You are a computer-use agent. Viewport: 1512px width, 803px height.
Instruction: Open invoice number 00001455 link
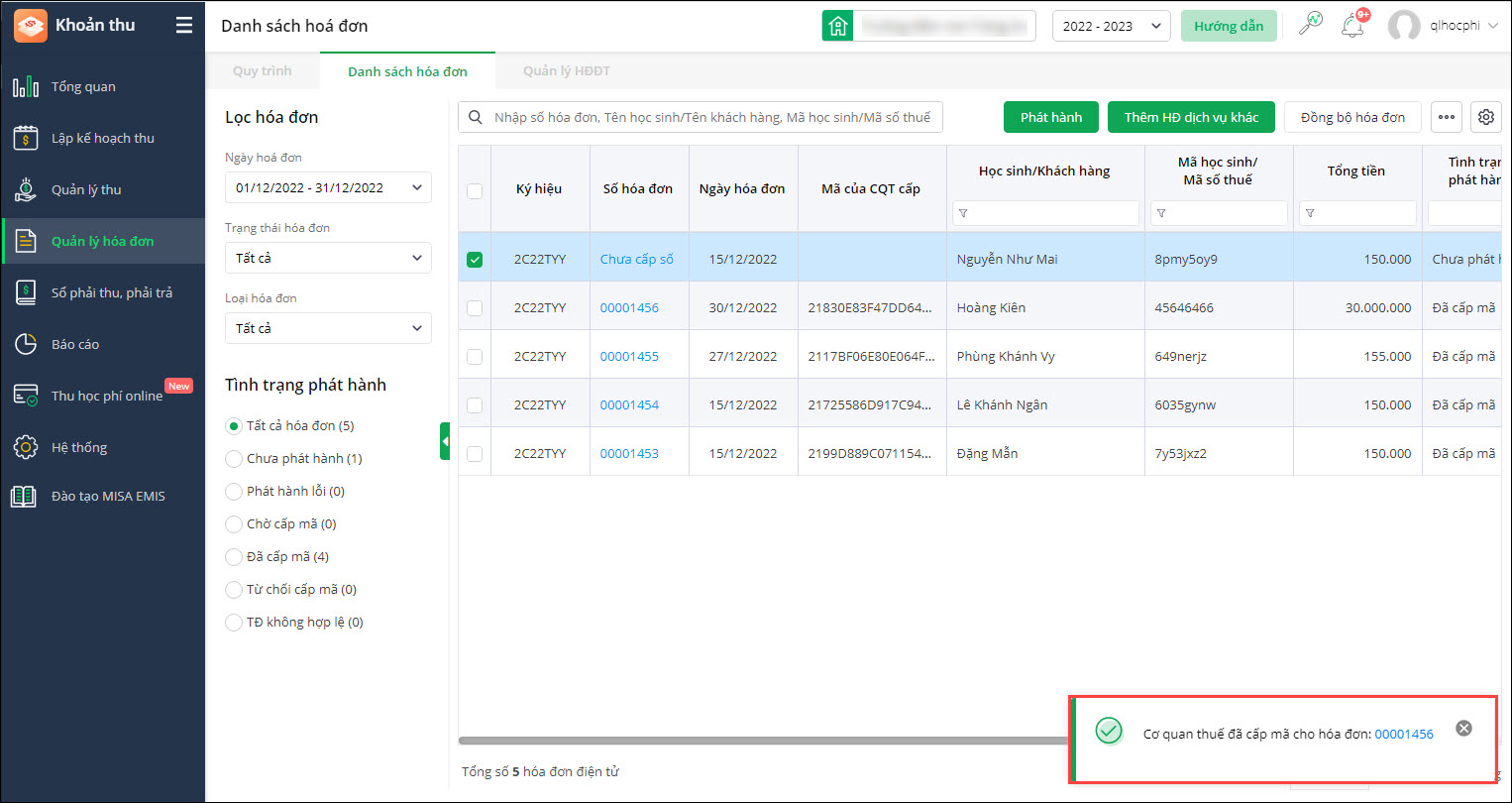point(629,356)
